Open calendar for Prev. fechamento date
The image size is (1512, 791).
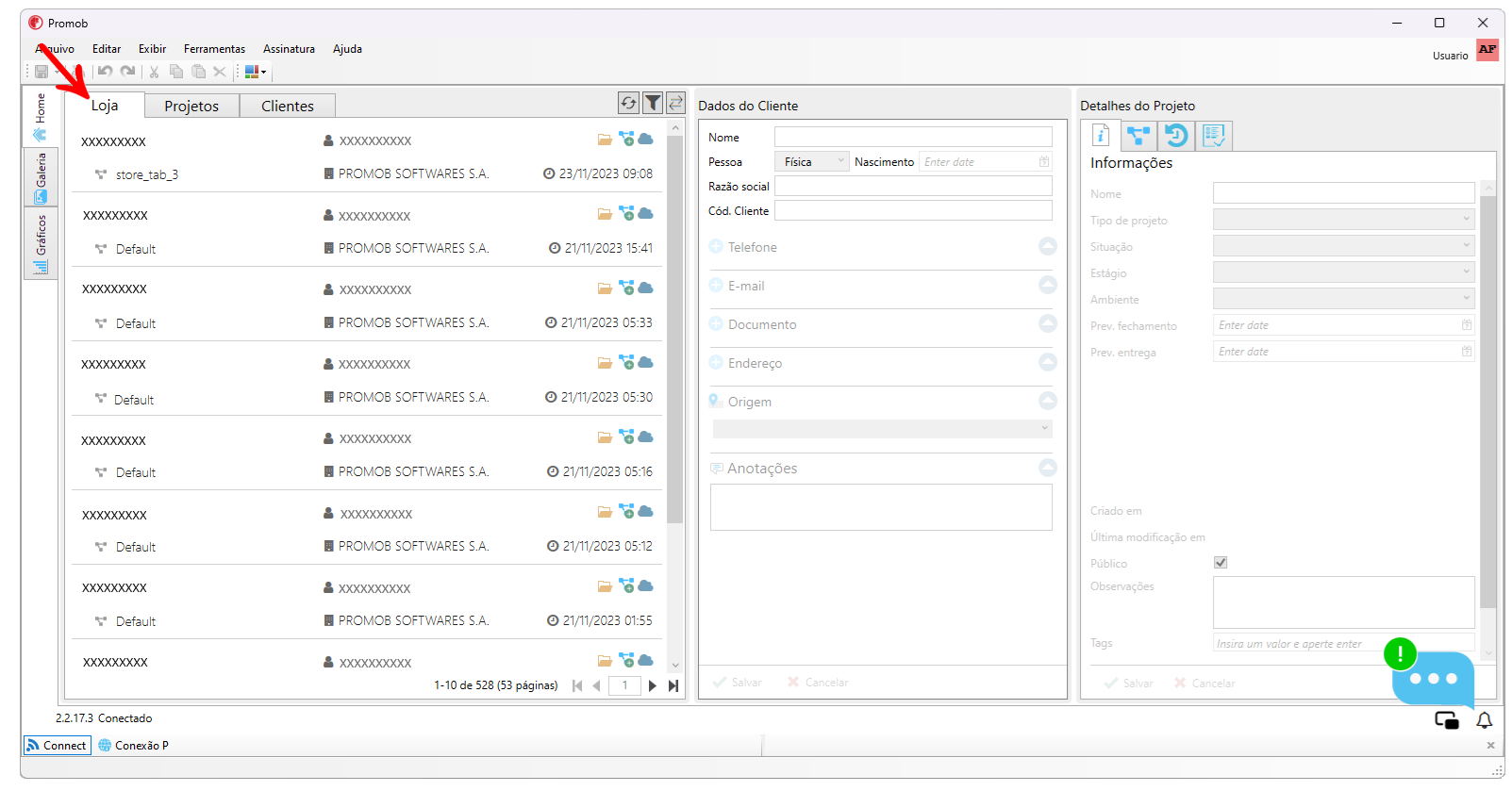[x=1467, y=325]
